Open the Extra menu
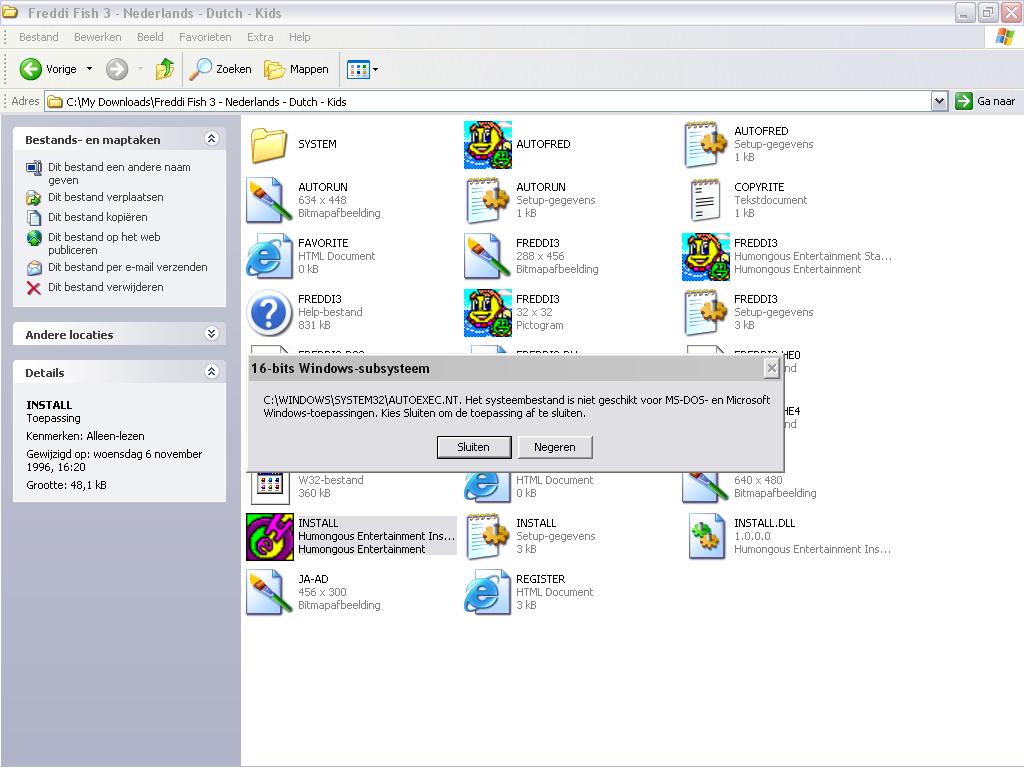The height and width of the screenshot is (768, 1024). pos(260,37)
